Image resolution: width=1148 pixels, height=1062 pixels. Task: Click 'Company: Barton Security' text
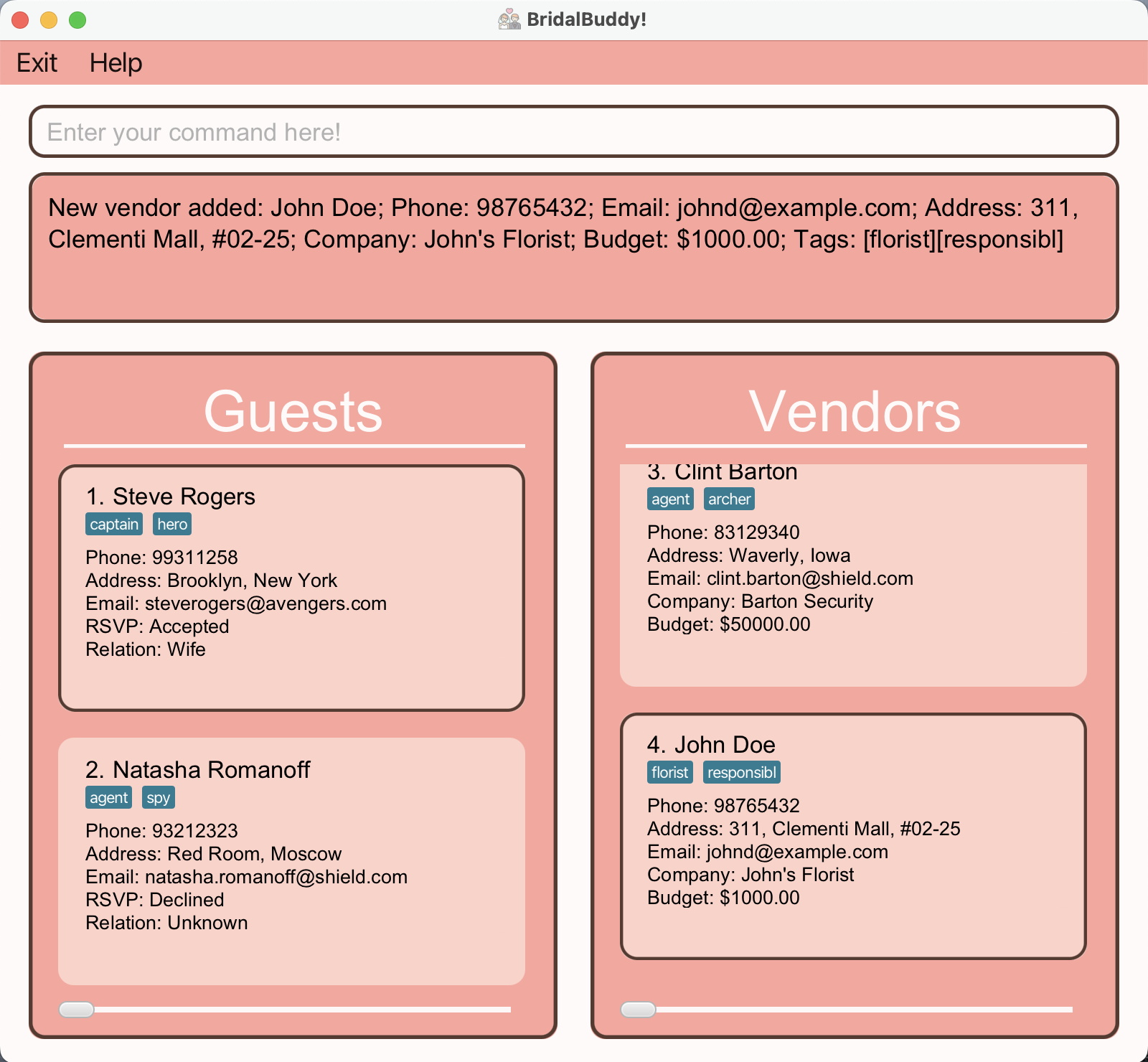[x=761, y=601]
